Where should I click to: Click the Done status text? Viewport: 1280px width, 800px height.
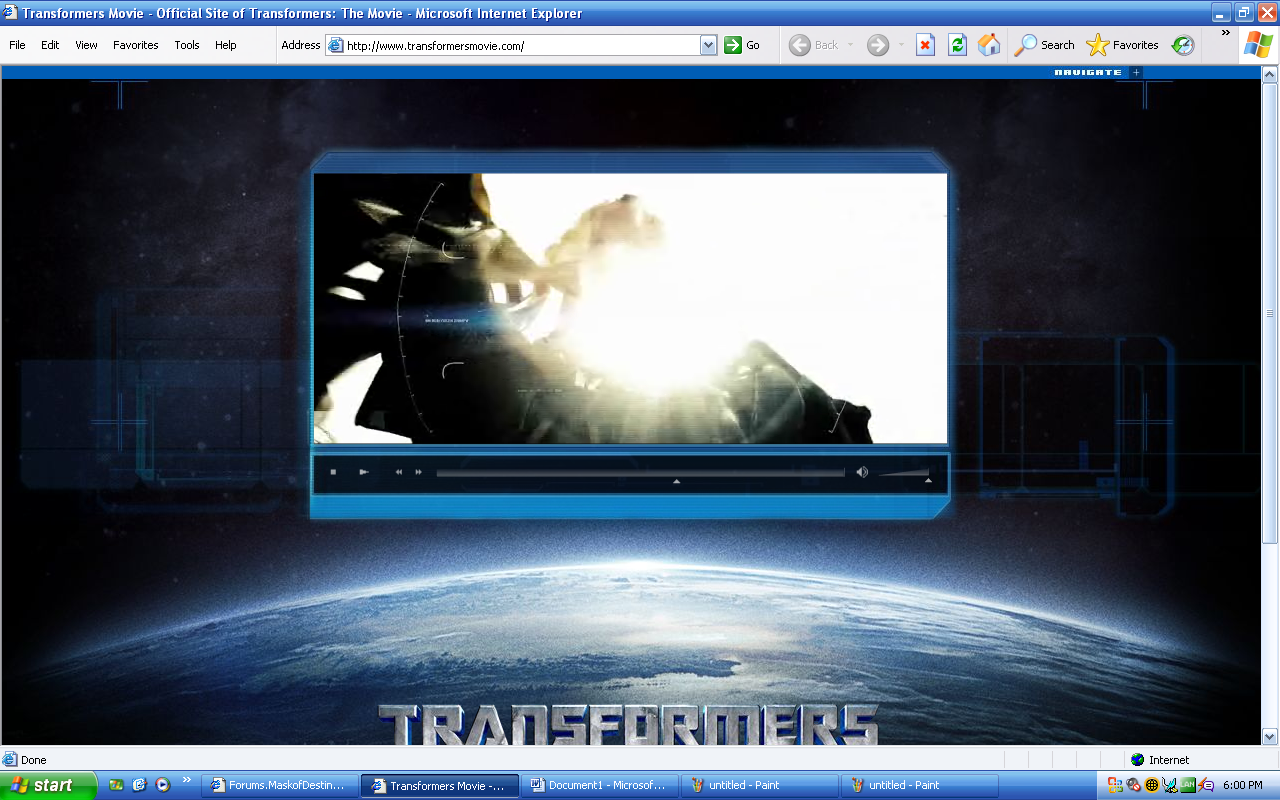(x=34, y=760)
